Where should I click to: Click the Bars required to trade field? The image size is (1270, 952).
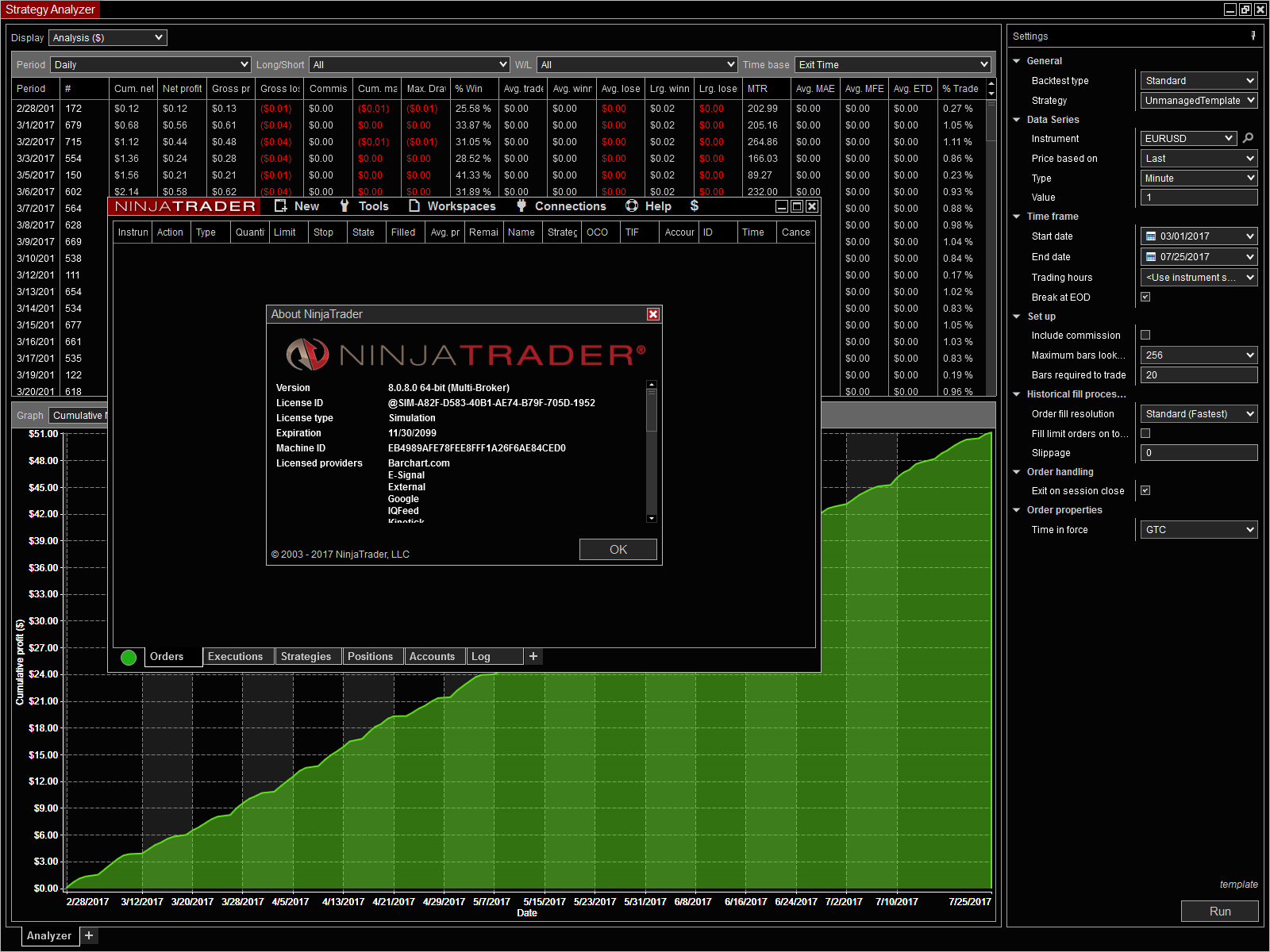tap(1199, 374)
